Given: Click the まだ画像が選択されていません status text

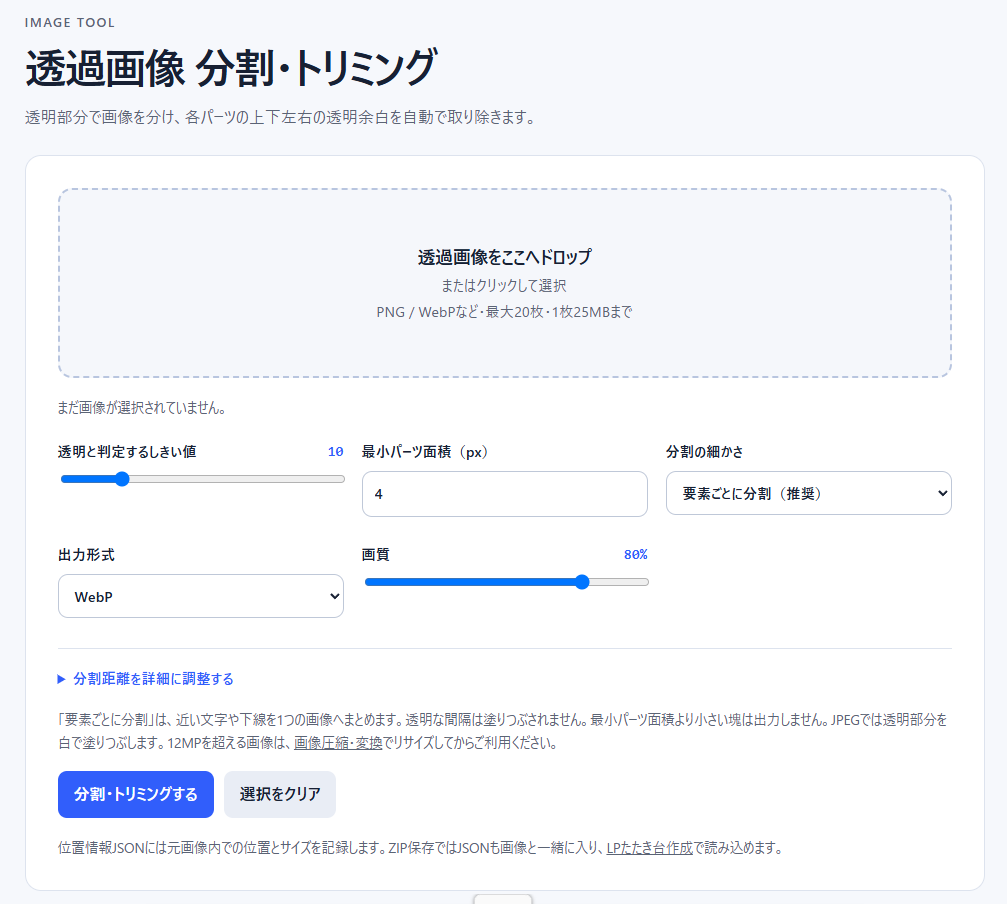Looking at the screenshot, I should [141, 408].
